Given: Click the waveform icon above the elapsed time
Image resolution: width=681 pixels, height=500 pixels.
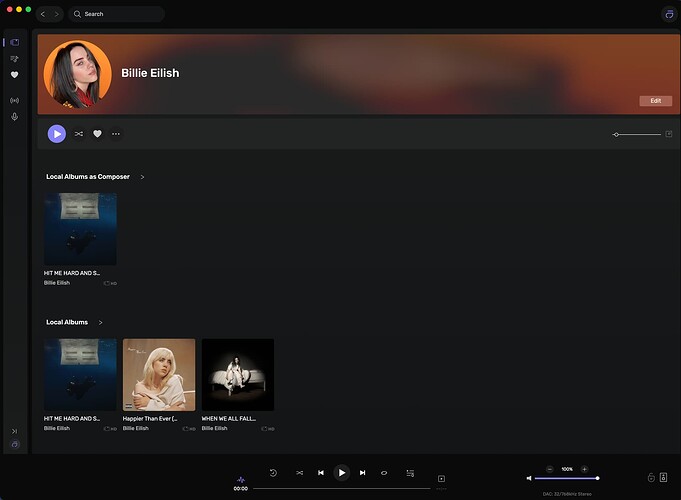Looking at the screenshot, I should (241, 480).
